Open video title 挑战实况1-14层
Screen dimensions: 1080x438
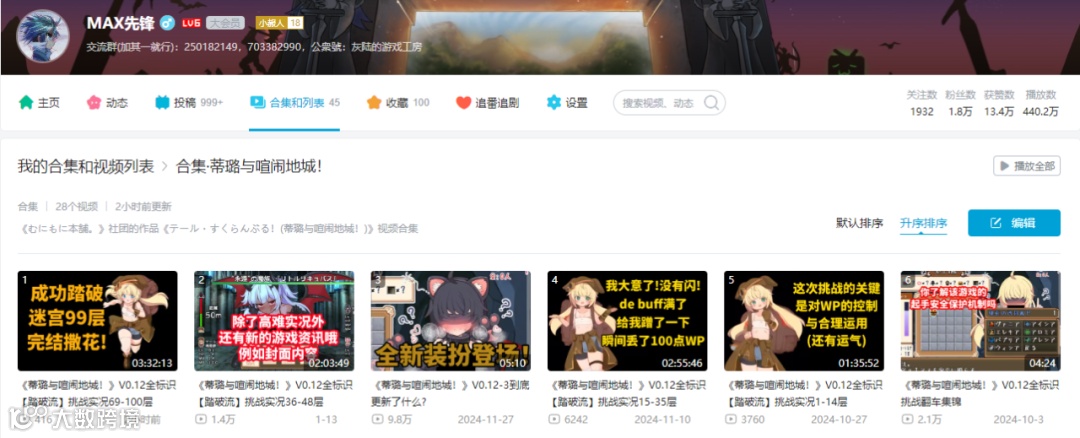click(804, 393)
